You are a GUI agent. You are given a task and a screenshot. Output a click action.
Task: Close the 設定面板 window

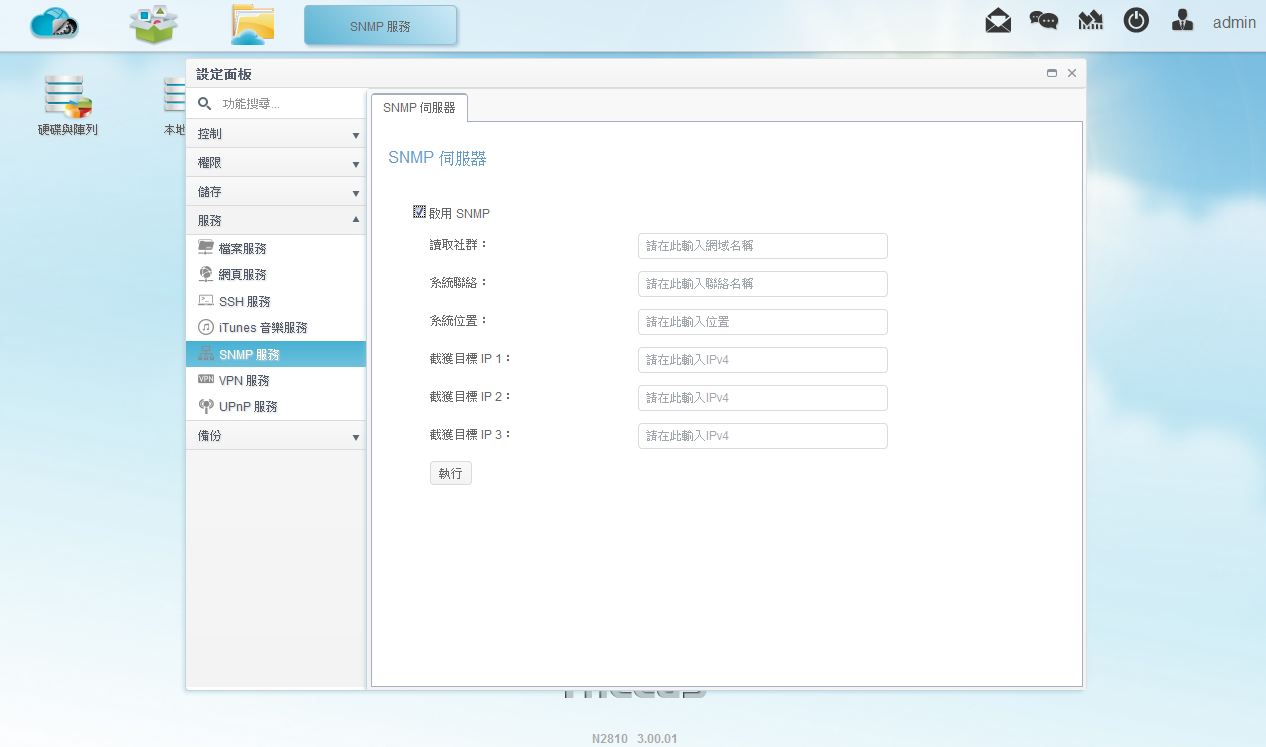click(x=1072, y=73)
